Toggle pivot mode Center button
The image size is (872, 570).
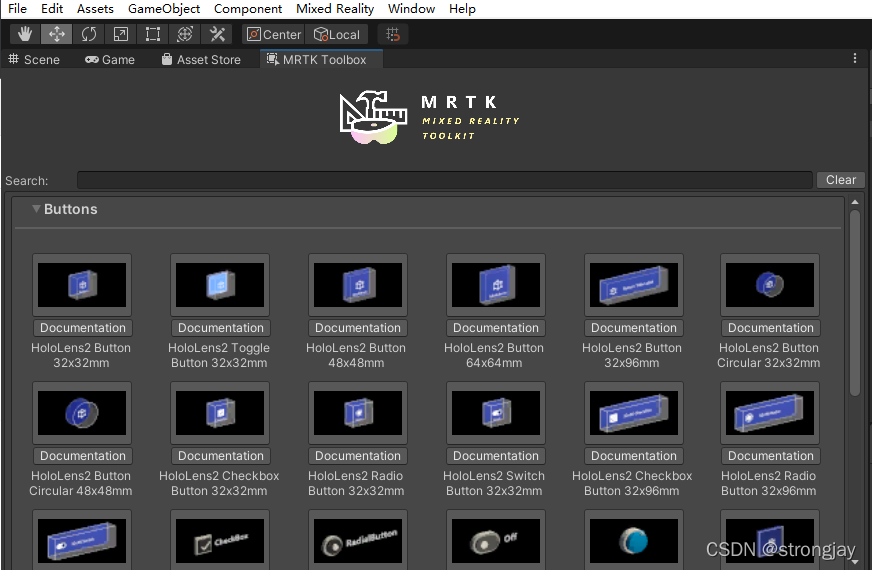tap(274, 34)
